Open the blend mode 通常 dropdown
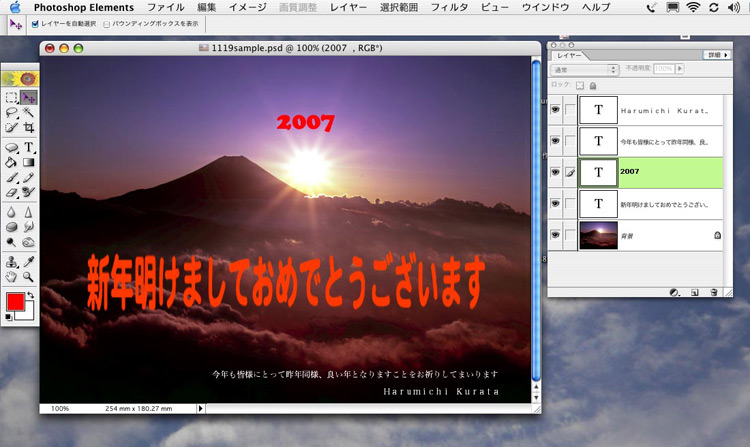The image size is (750, 447). (585, 70)
